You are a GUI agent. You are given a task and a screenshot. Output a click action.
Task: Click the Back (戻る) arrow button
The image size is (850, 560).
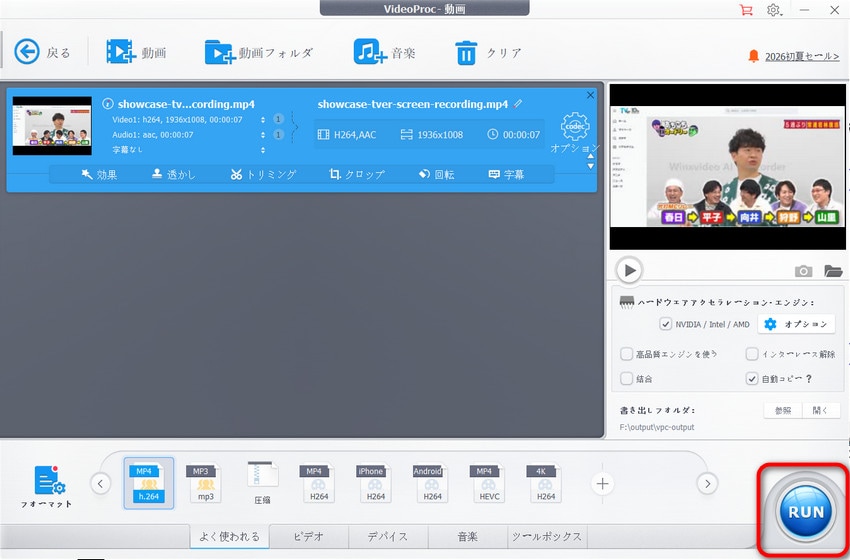(27, 53)
